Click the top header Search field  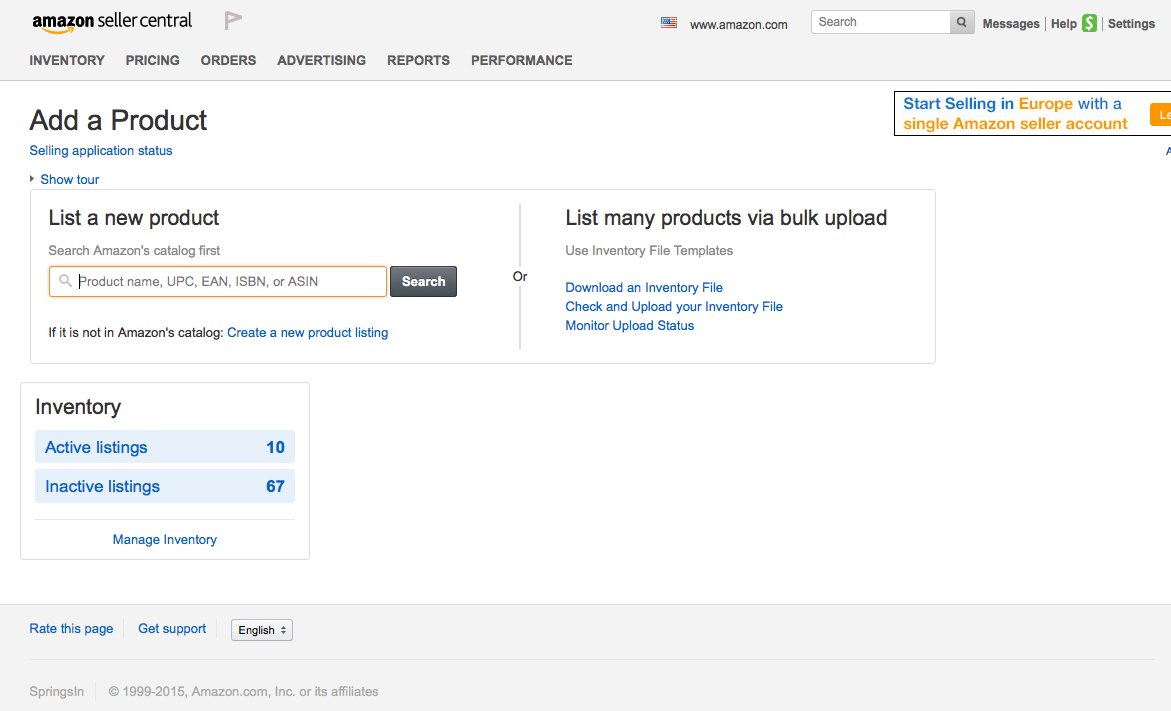click(x=880, y=22)
